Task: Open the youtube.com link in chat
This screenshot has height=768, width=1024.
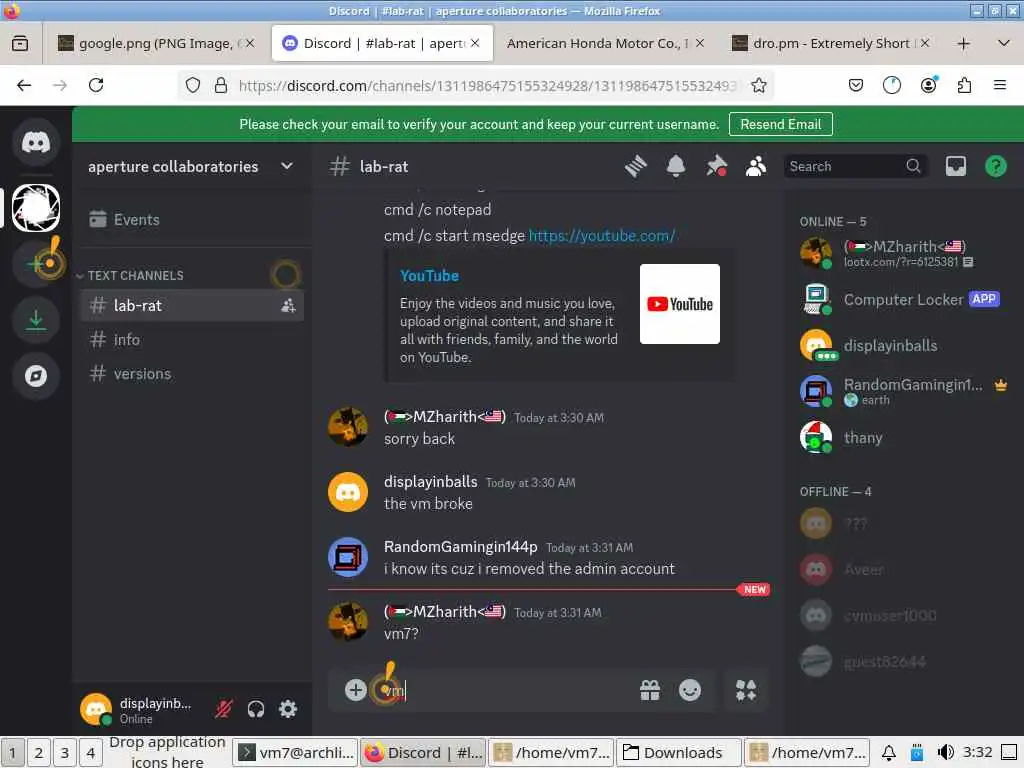Action: coord(601,236)
